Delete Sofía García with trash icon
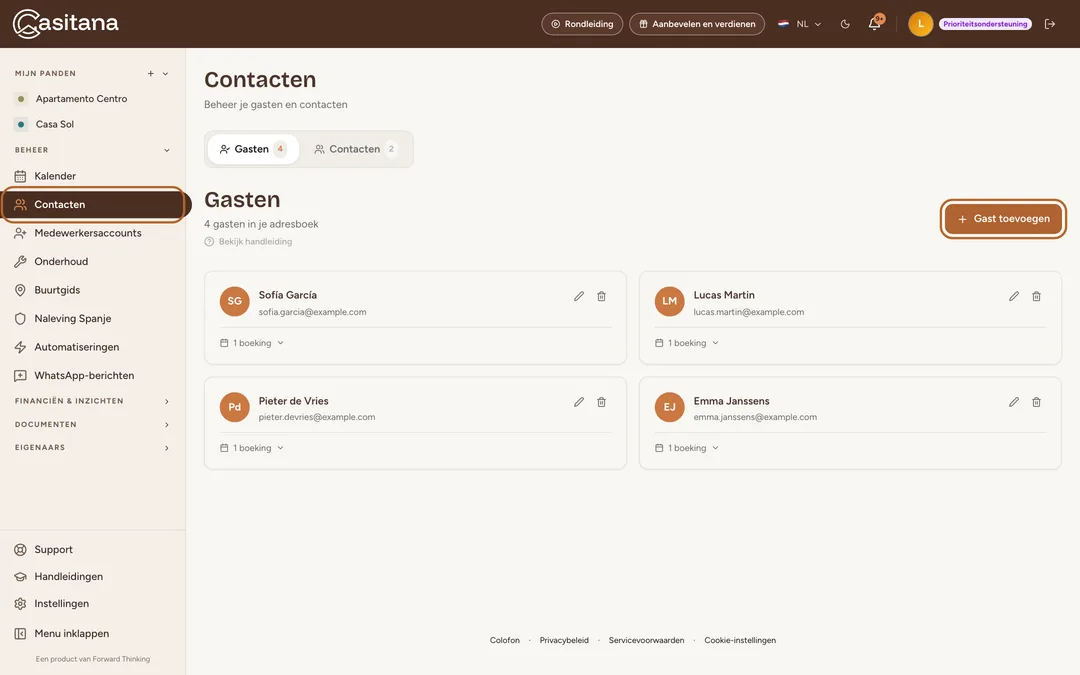 pyautogui.click(x=601, y=296)
